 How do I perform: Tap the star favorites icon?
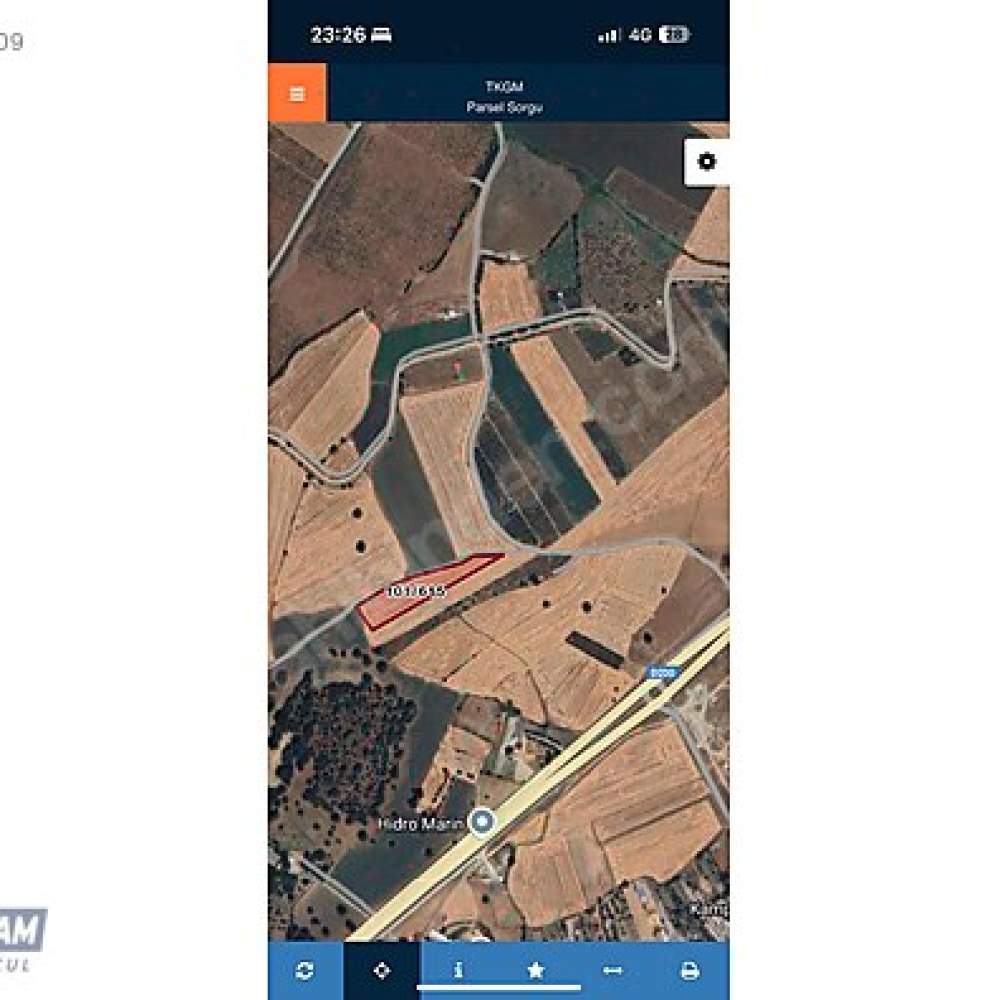536,970
